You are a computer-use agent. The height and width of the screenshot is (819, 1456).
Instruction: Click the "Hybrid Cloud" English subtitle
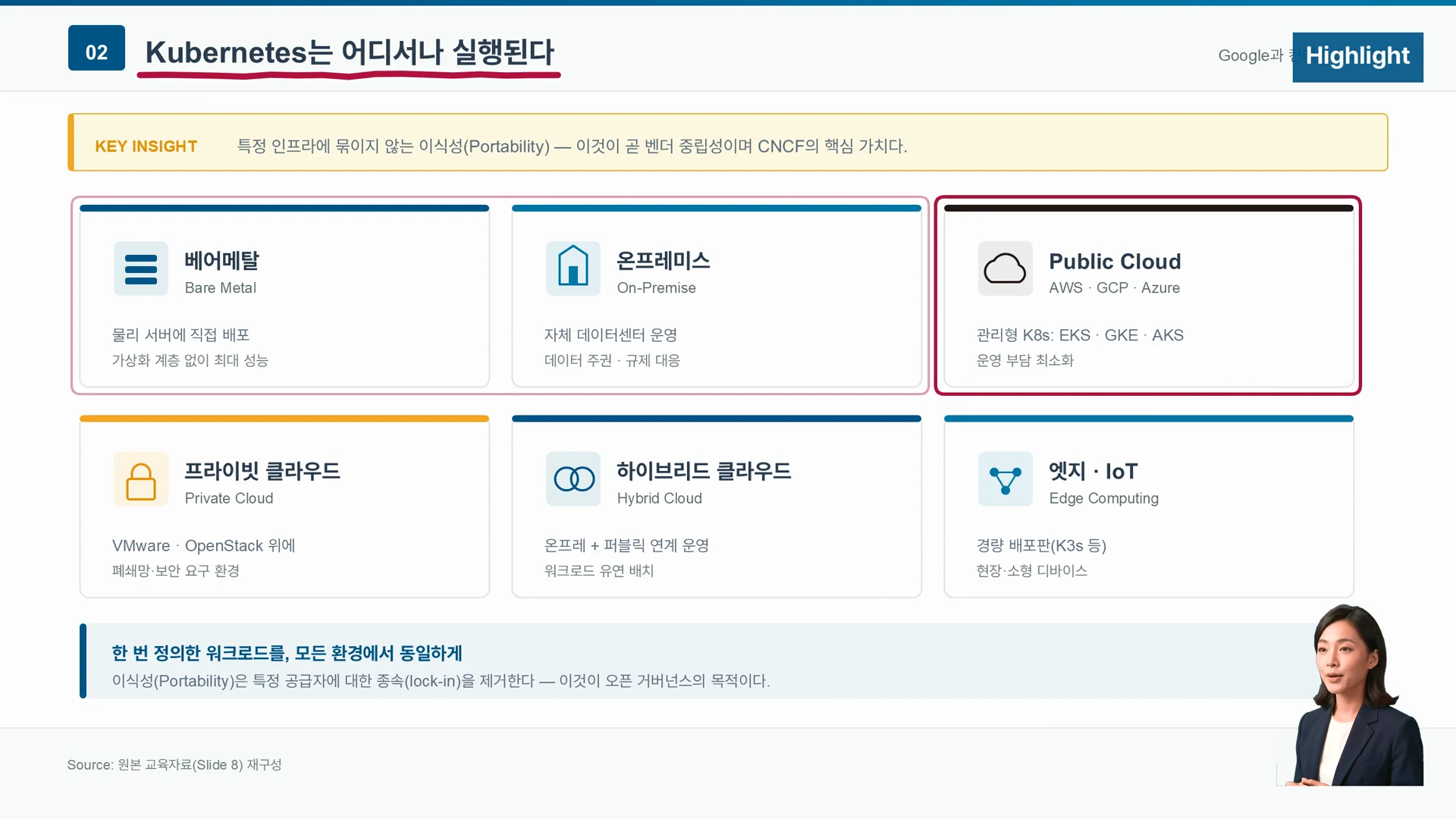click(x=659, y=498)
